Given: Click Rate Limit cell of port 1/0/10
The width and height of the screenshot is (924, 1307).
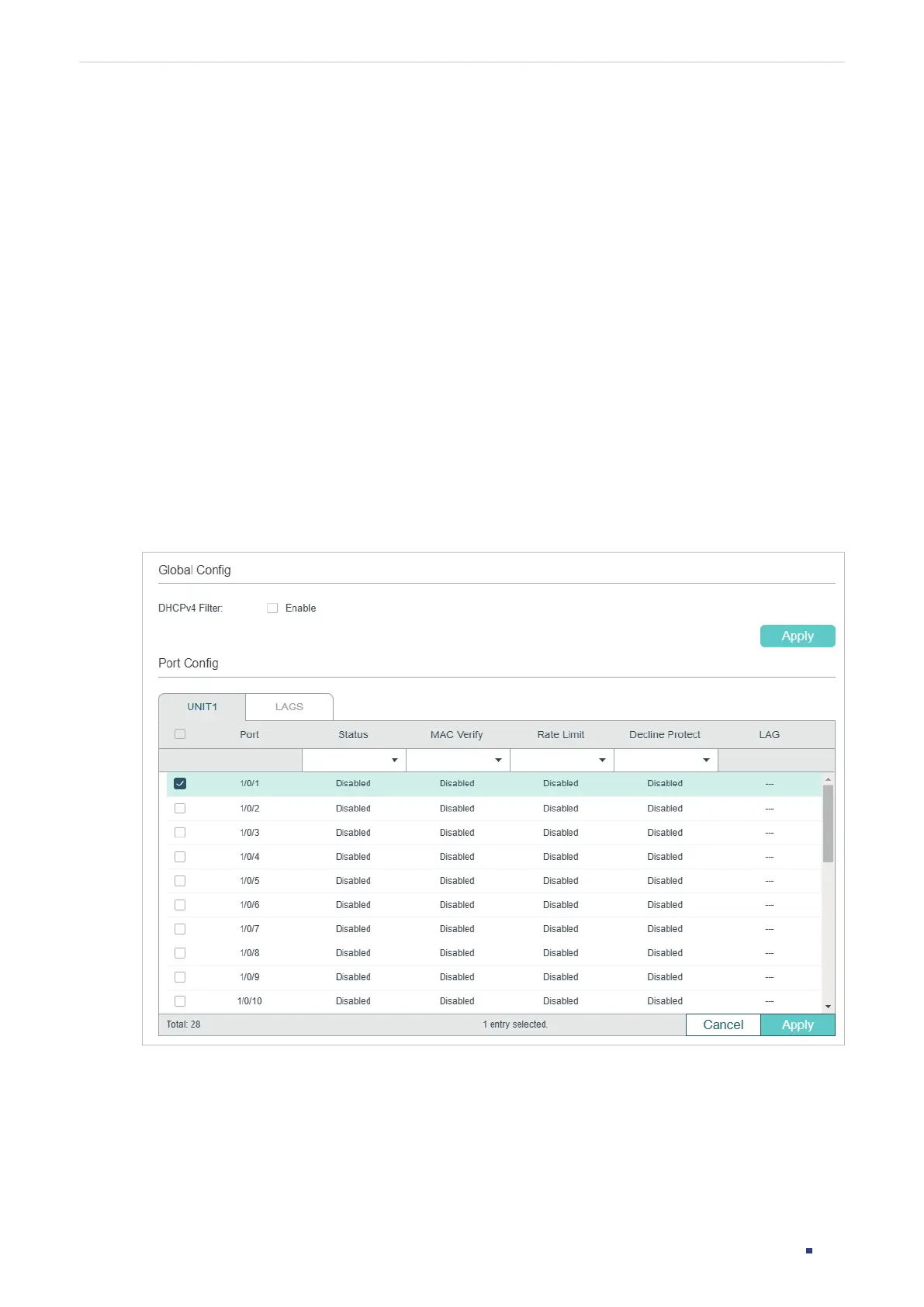Looking at the screenshot, I should 561,1000.
